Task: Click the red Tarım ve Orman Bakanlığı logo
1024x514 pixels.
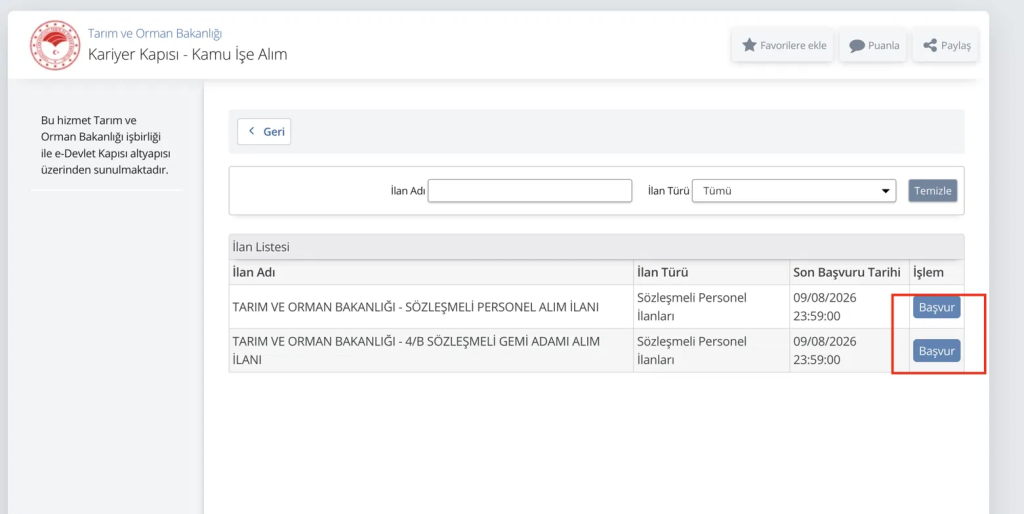Action: (x=55, y=45)
